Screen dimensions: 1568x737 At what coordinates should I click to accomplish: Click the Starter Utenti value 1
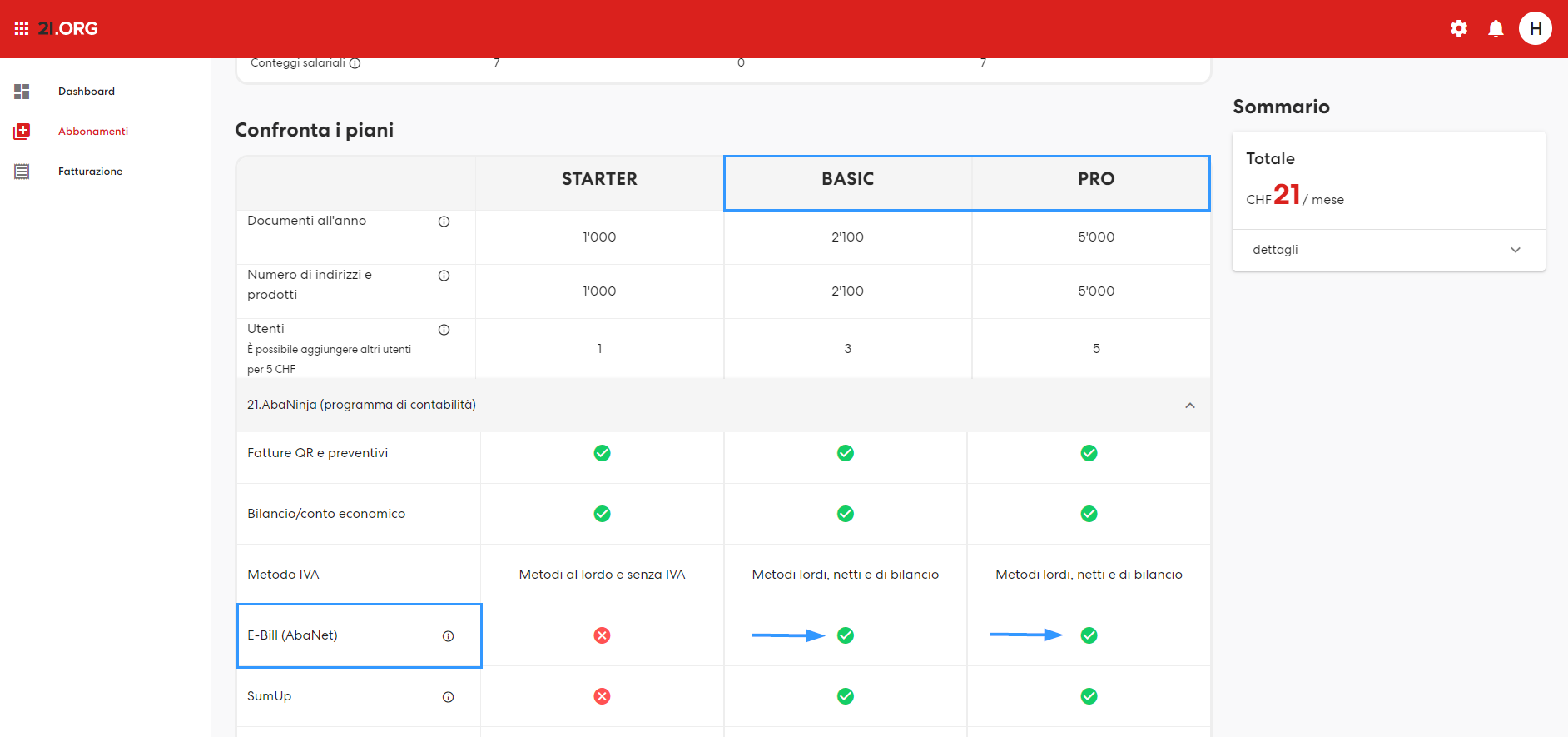[x=599, y=349]
